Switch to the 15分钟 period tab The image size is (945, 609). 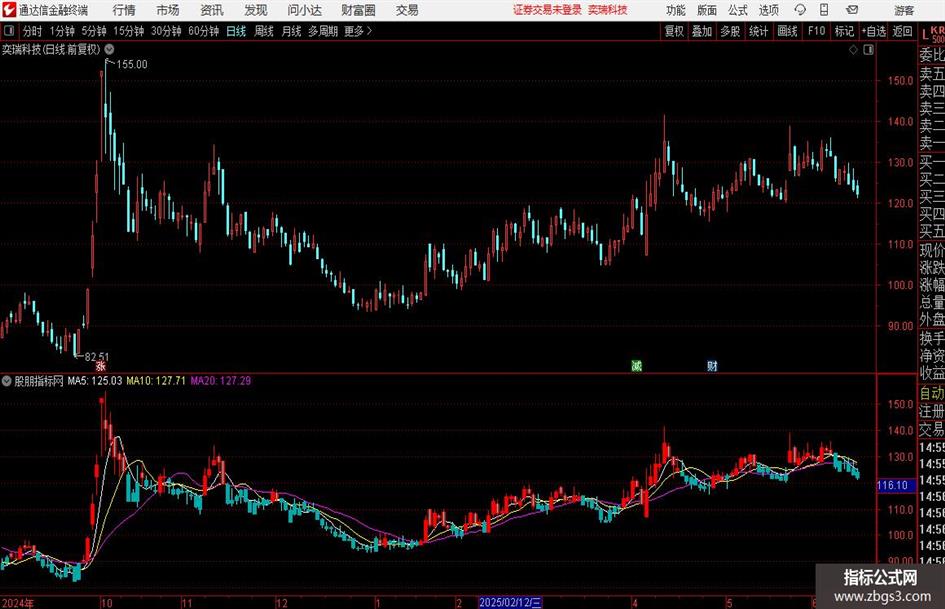click(129, 31)
